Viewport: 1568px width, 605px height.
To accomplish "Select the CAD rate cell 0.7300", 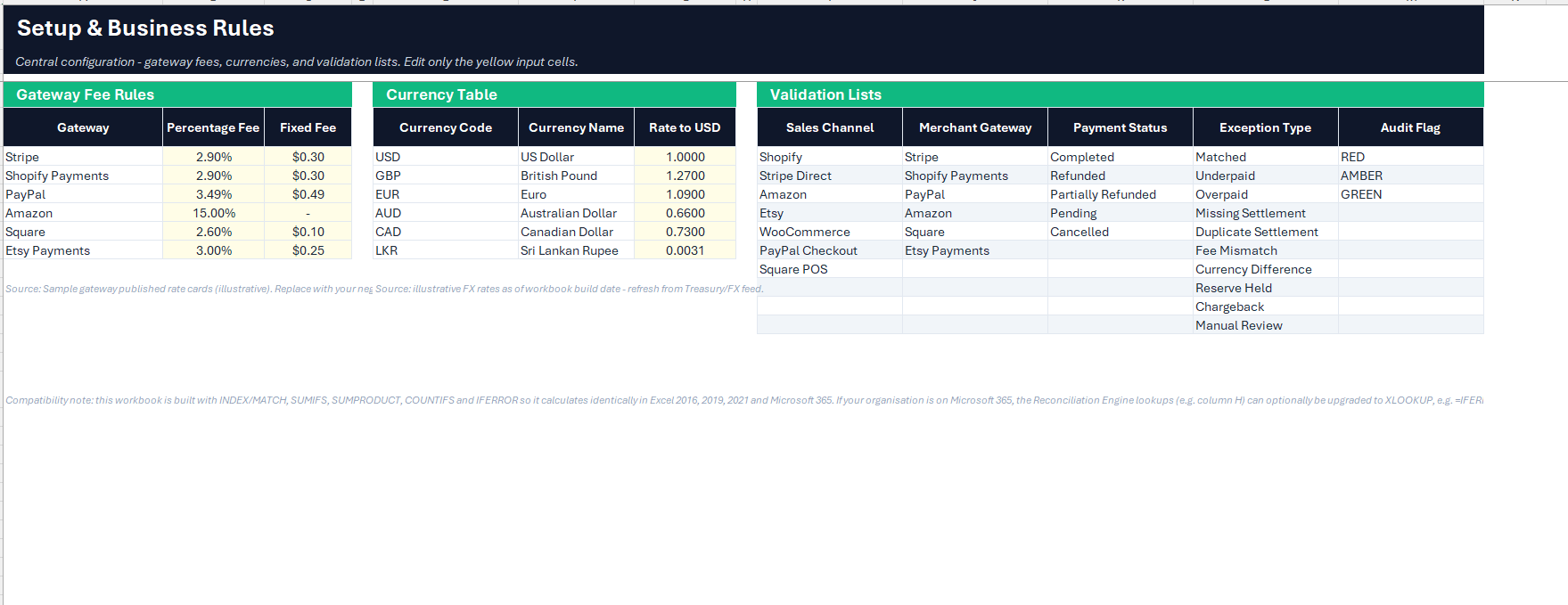I will pos(685,232).
